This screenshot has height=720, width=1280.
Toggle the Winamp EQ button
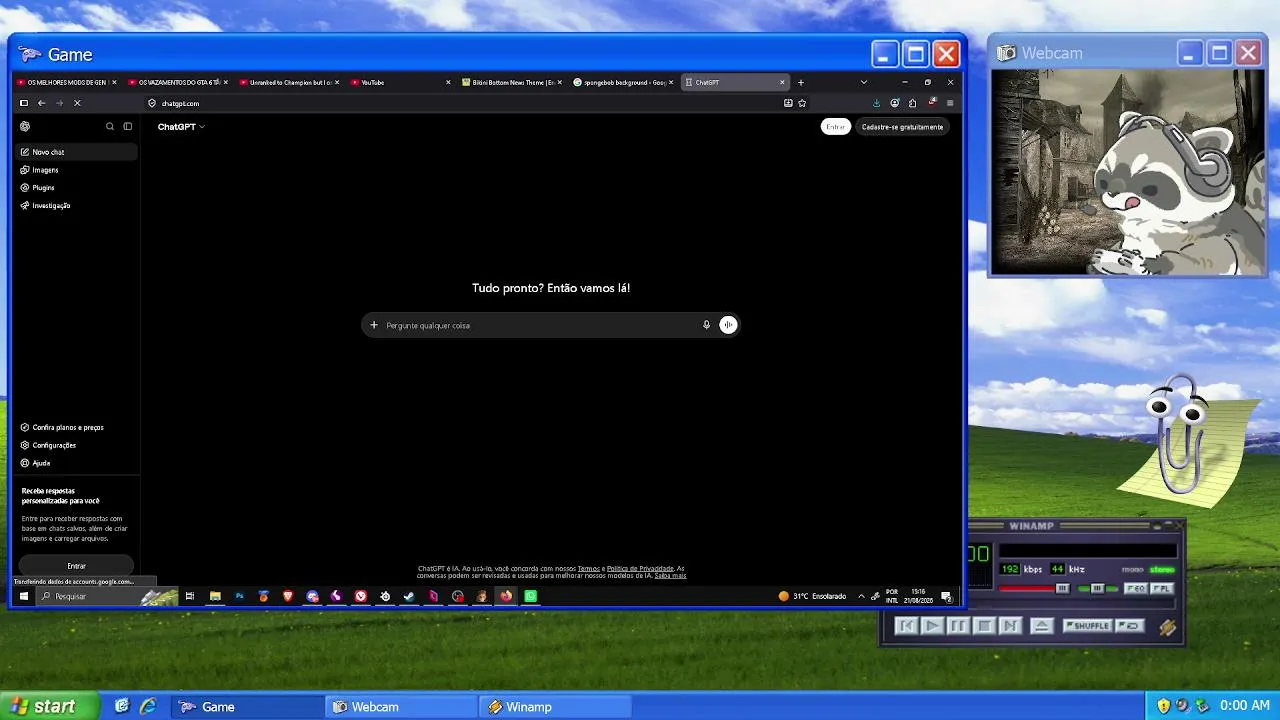click(1136, 589)
